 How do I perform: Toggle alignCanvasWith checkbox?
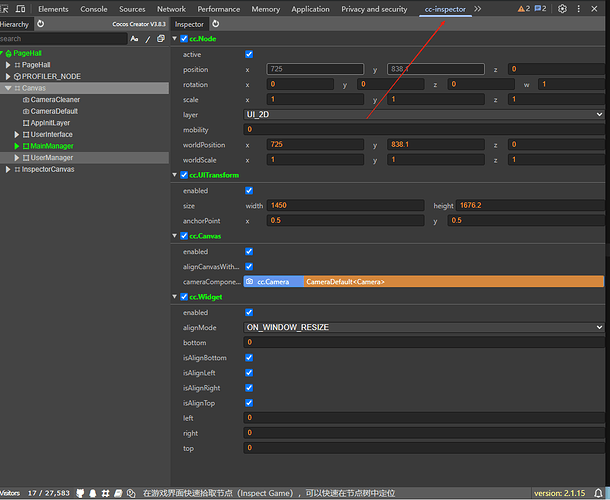[249, 267]
